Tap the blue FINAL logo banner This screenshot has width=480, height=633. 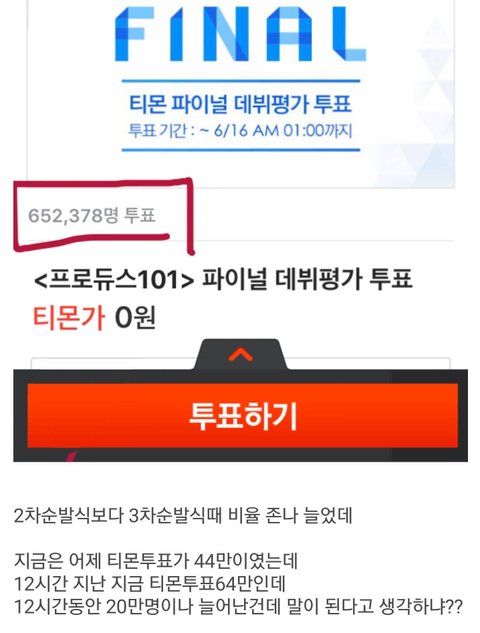coord(241,34)
